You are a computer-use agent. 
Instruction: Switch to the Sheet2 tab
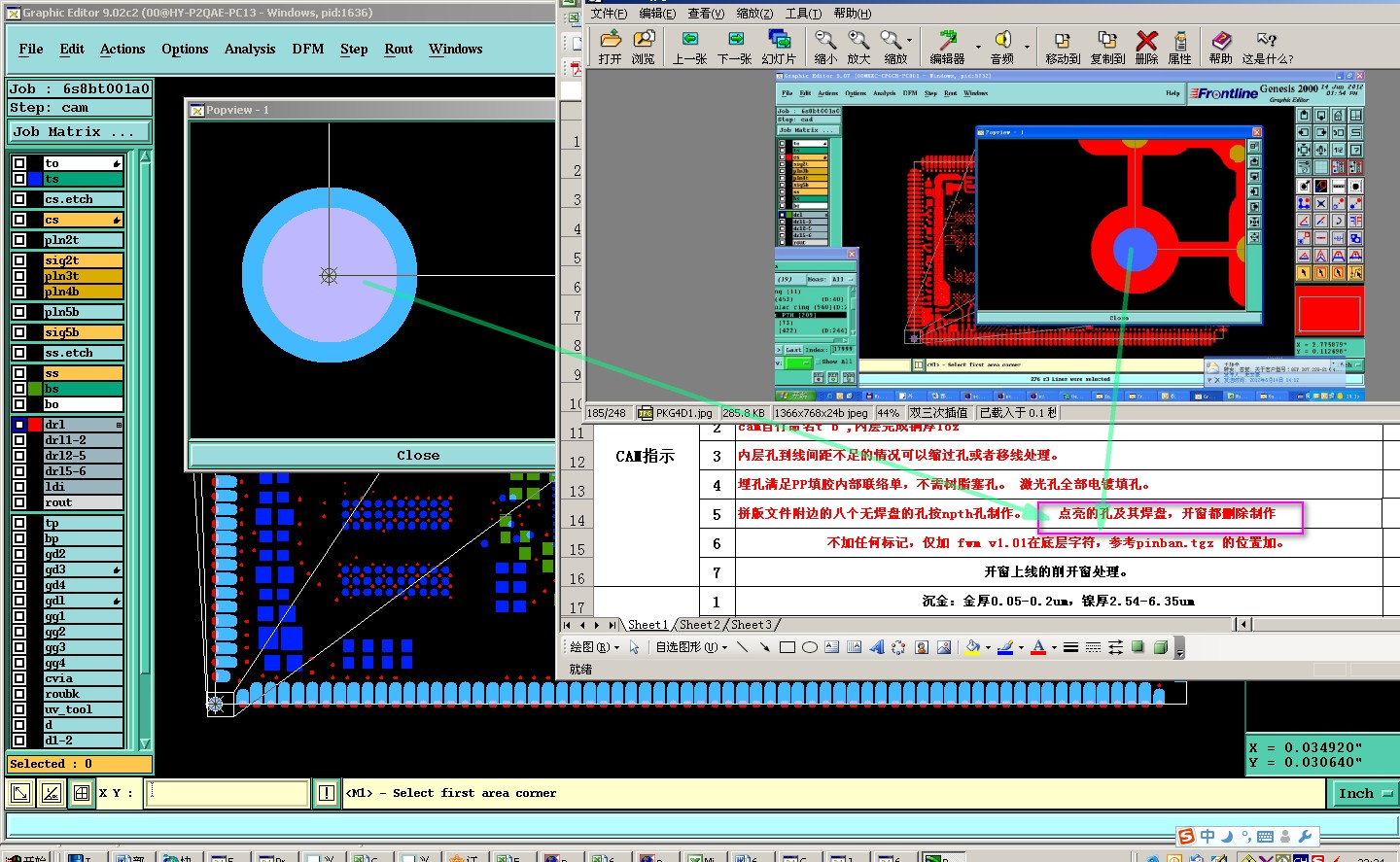pos(700,625)
